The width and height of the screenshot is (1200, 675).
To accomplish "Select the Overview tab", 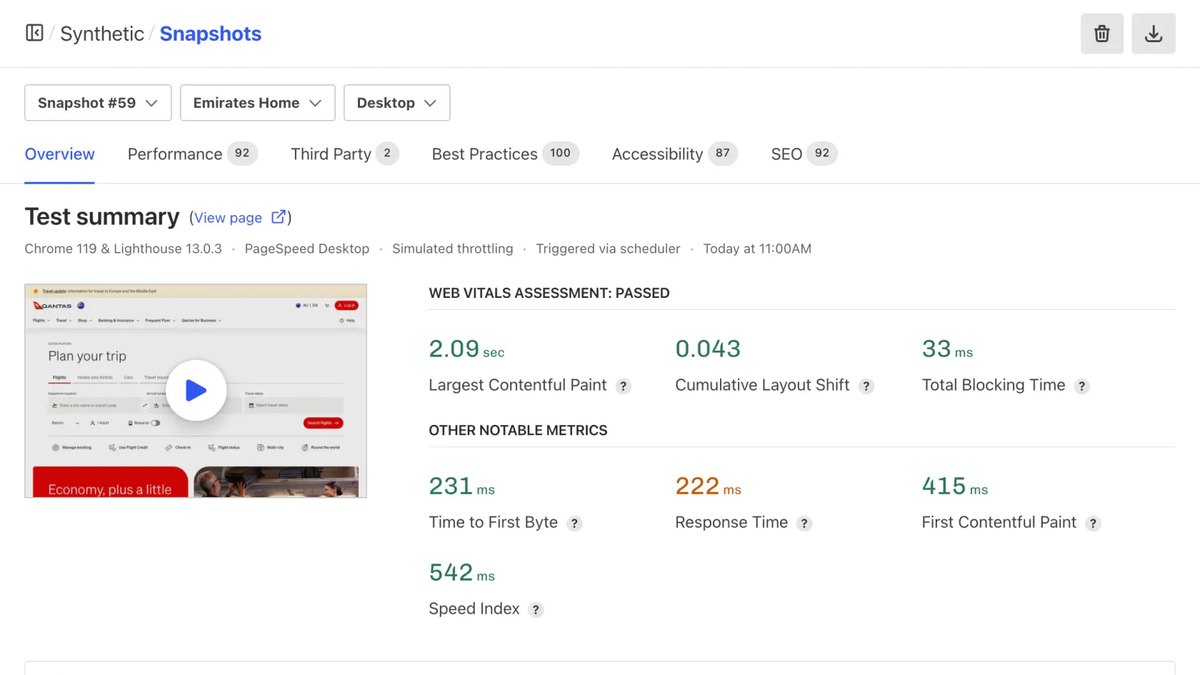I will coord(60,154).
